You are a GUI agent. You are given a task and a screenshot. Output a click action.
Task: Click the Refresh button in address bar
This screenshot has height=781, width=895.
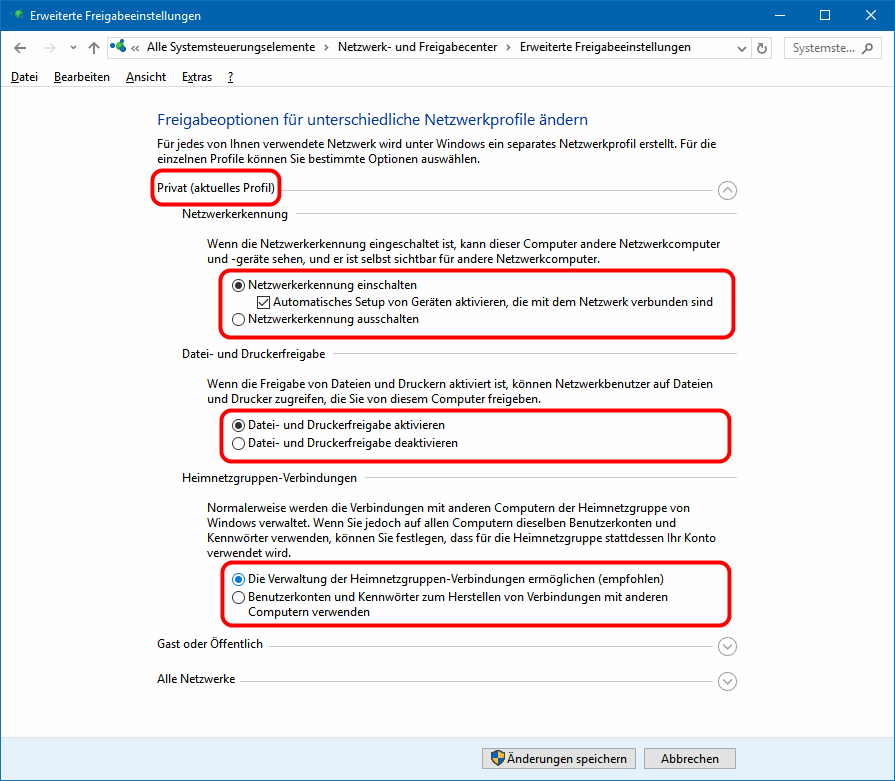(x=763, y=48)
